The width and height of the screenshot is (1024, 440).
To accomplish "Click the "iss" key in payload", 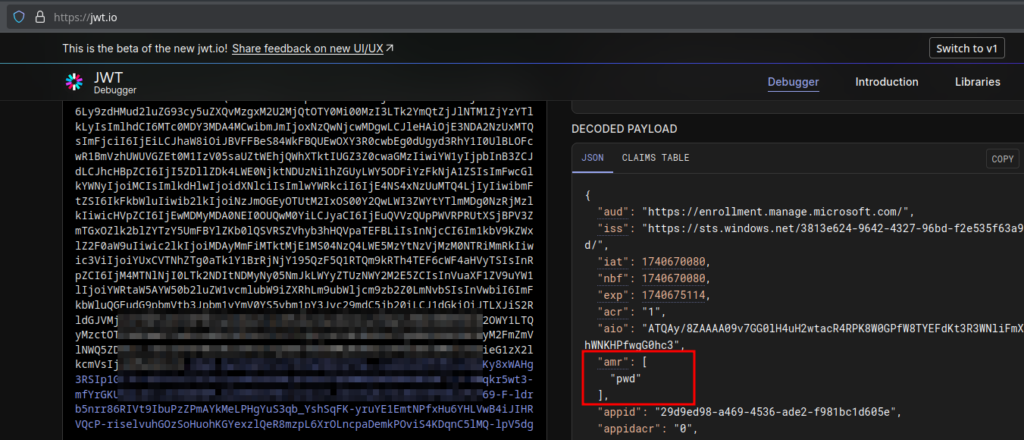I will pyautogui.click(x=614, y=228).
